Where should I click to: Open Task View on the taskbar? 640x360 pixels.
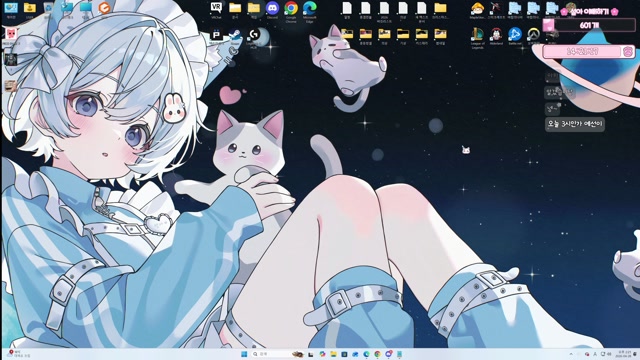pyautogui.click(x=311, y=354)
